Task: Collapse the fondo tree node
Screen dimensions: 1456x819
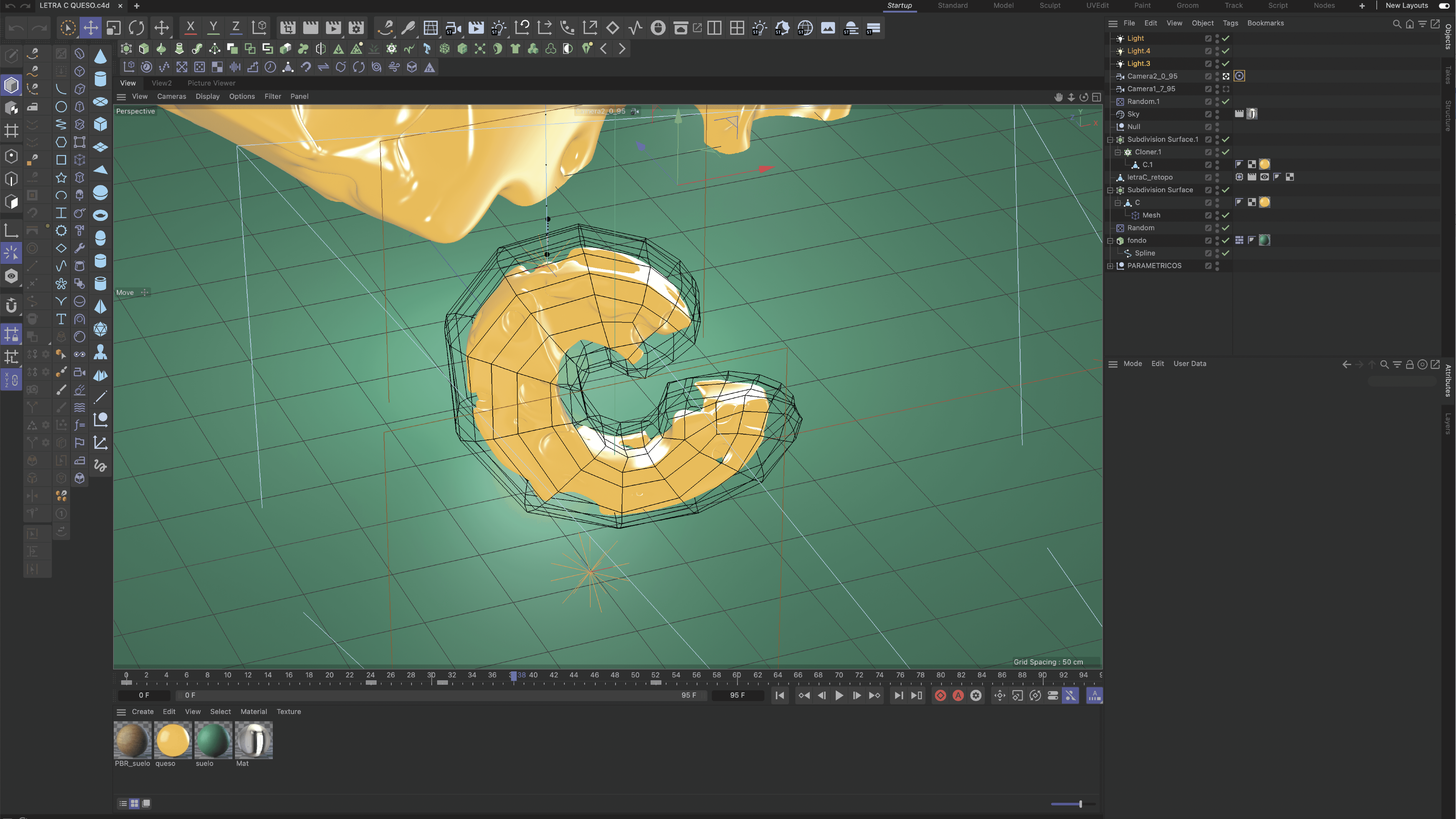Action: [x=1110, y=241]
